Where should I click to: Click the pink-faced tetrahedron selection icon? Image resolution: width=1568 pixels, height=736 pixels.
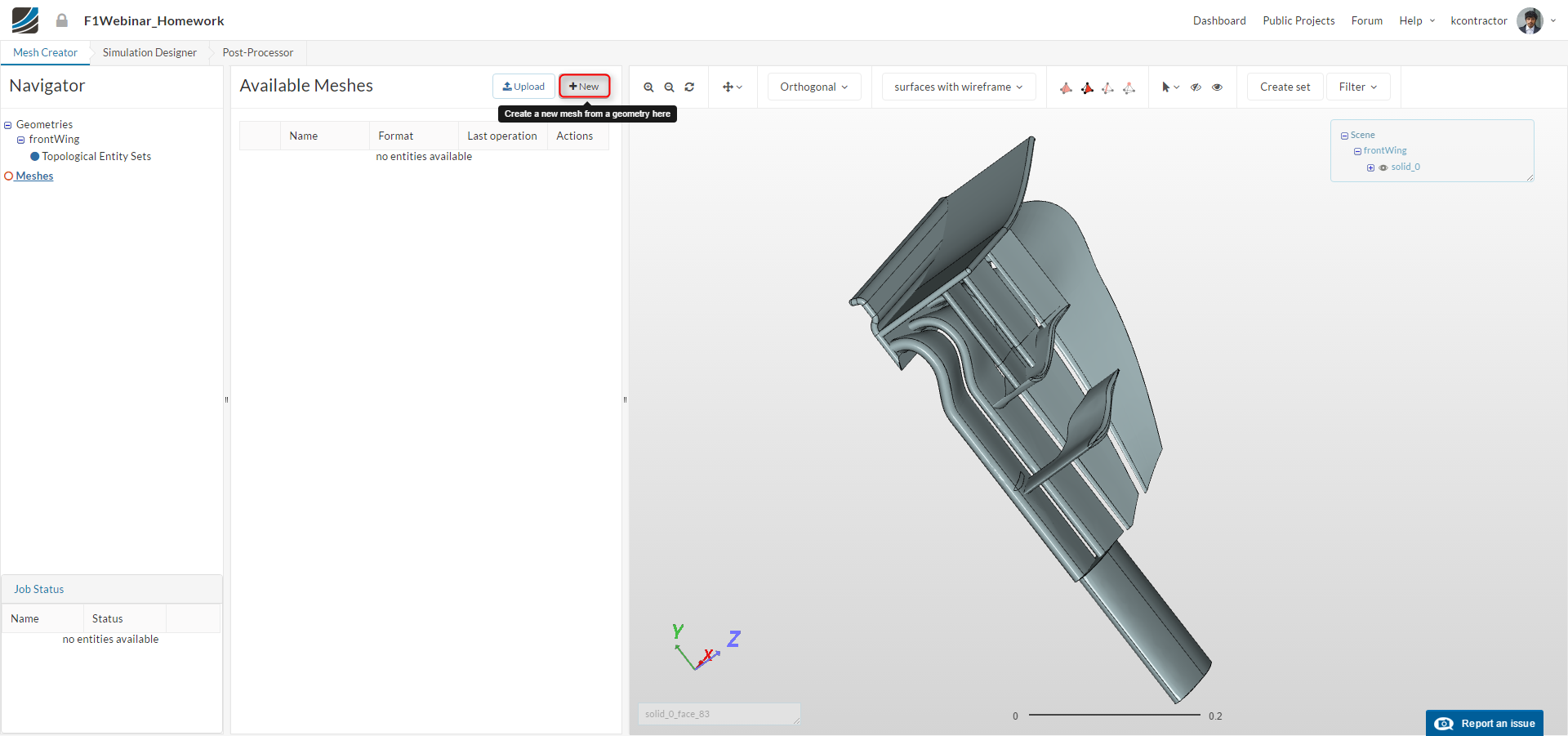(x=1066, y=88)
